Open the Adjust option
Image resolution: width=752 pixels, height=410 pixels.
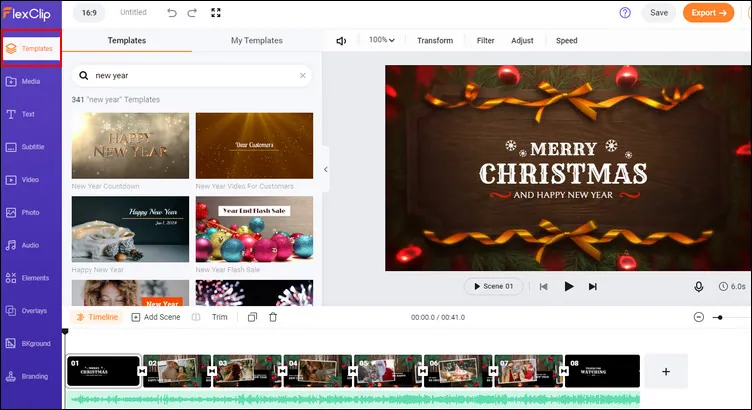click(x=522, y=41)
